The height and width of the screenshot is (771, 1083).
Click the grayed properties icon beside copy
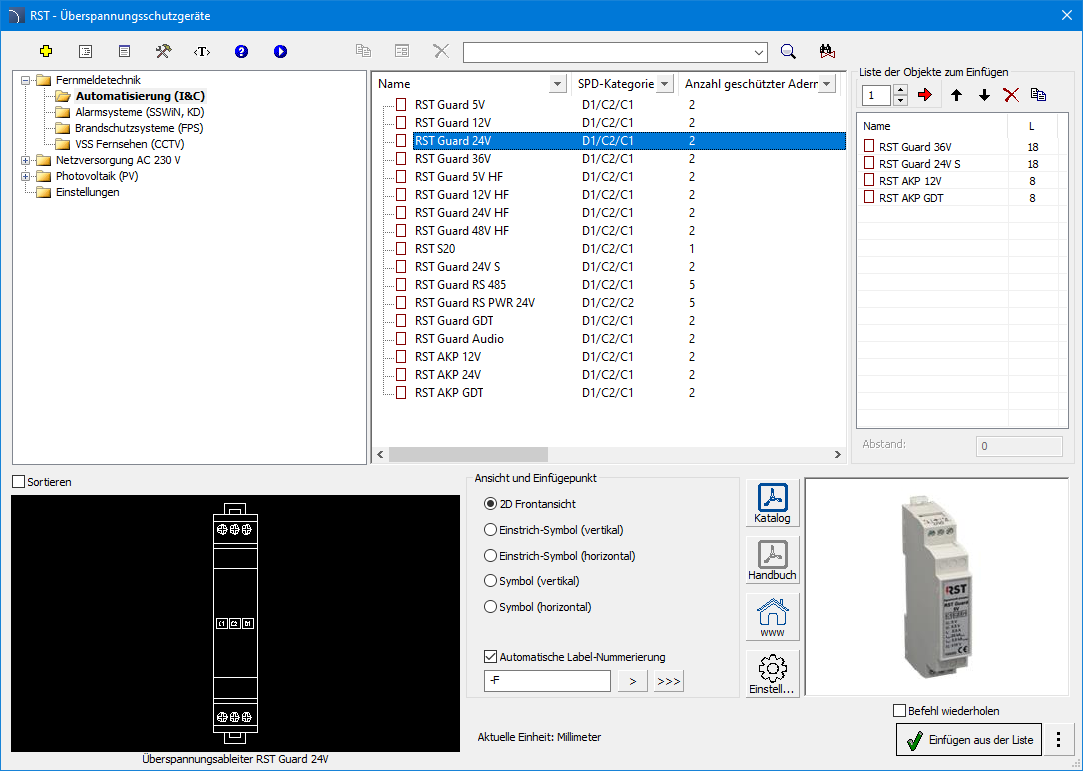coord(402,51)
